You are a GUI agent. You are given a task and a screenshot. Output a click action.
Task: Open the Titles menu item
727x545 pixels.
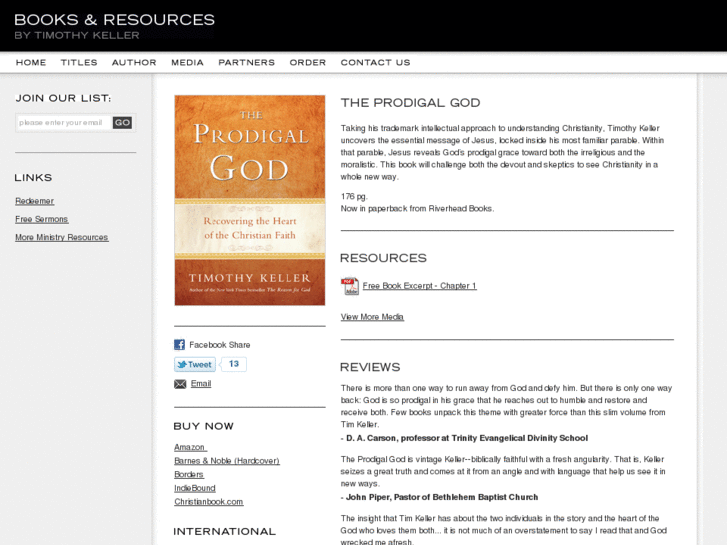pos(79,63)
